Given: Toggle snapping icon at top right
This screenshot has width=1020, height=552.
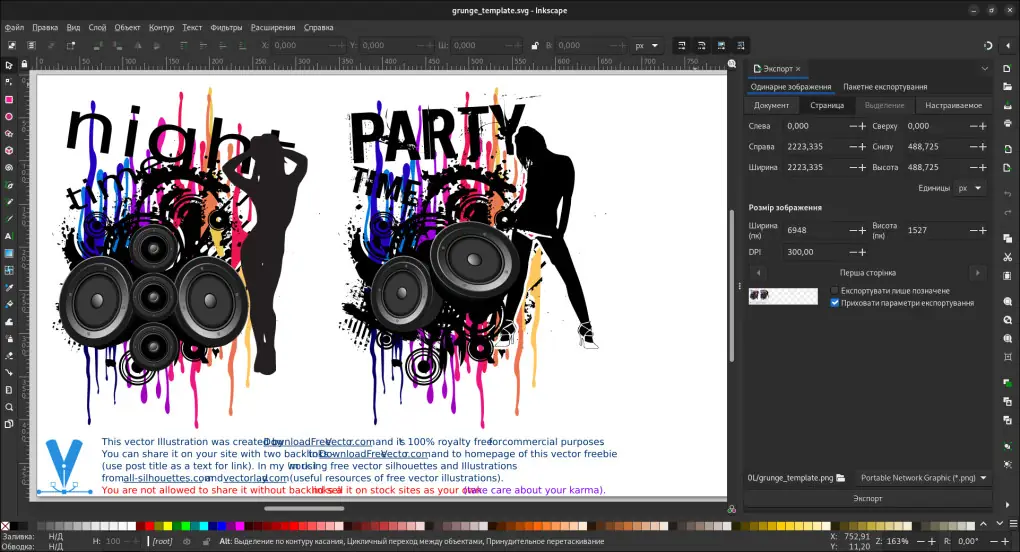Looking at the screenshot, I should 987,46.
